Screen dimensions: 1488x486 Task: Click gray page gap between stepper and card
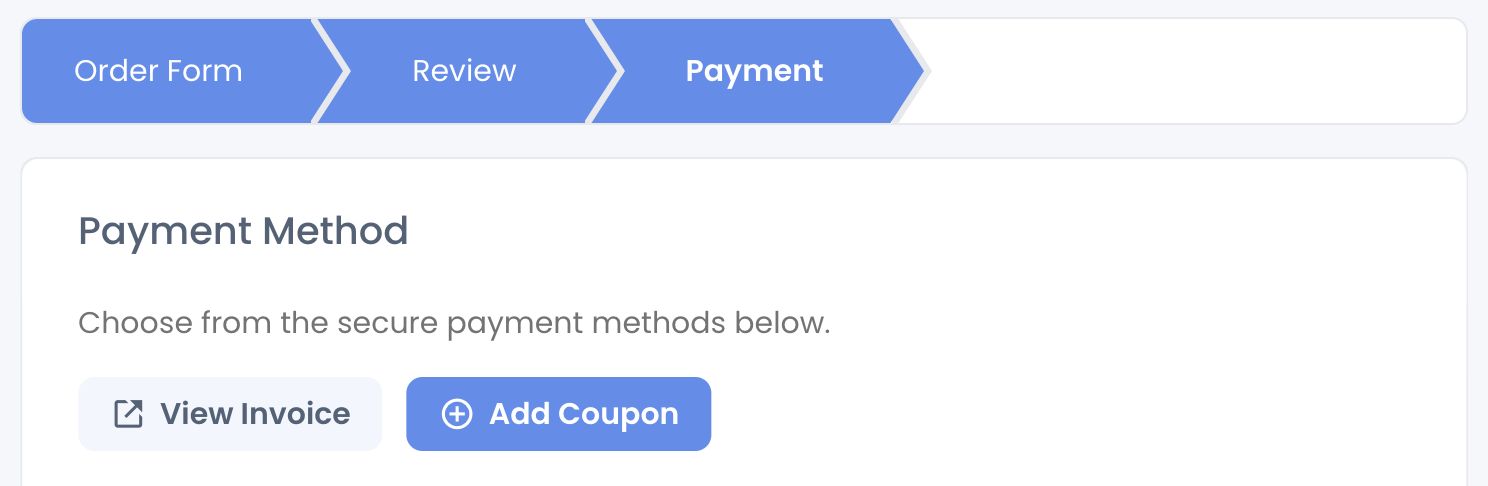[744, 141]
